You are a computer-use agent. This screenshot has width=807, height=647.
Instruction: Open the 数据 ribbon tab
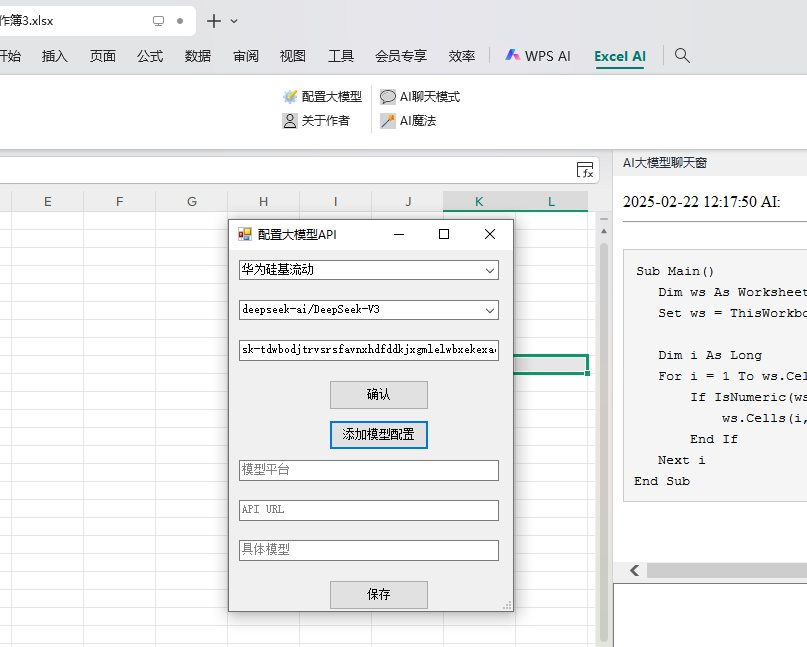point(198,56)
